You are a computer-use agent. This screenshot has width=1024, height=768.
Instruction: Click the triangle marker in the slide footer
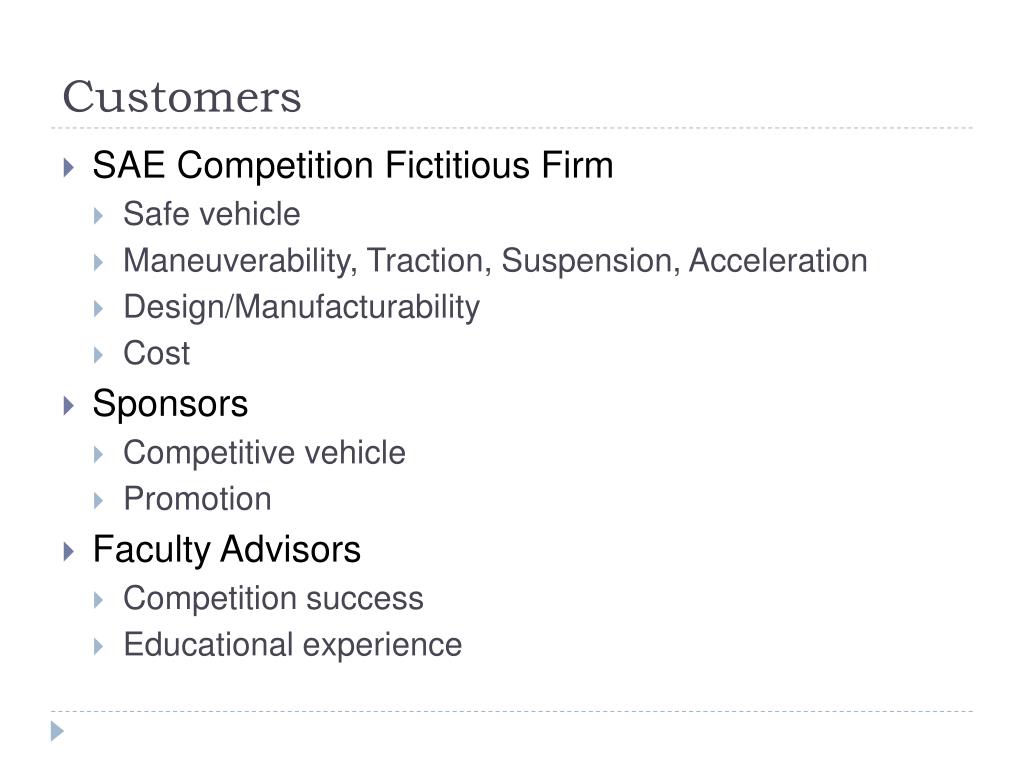[57, 731]
